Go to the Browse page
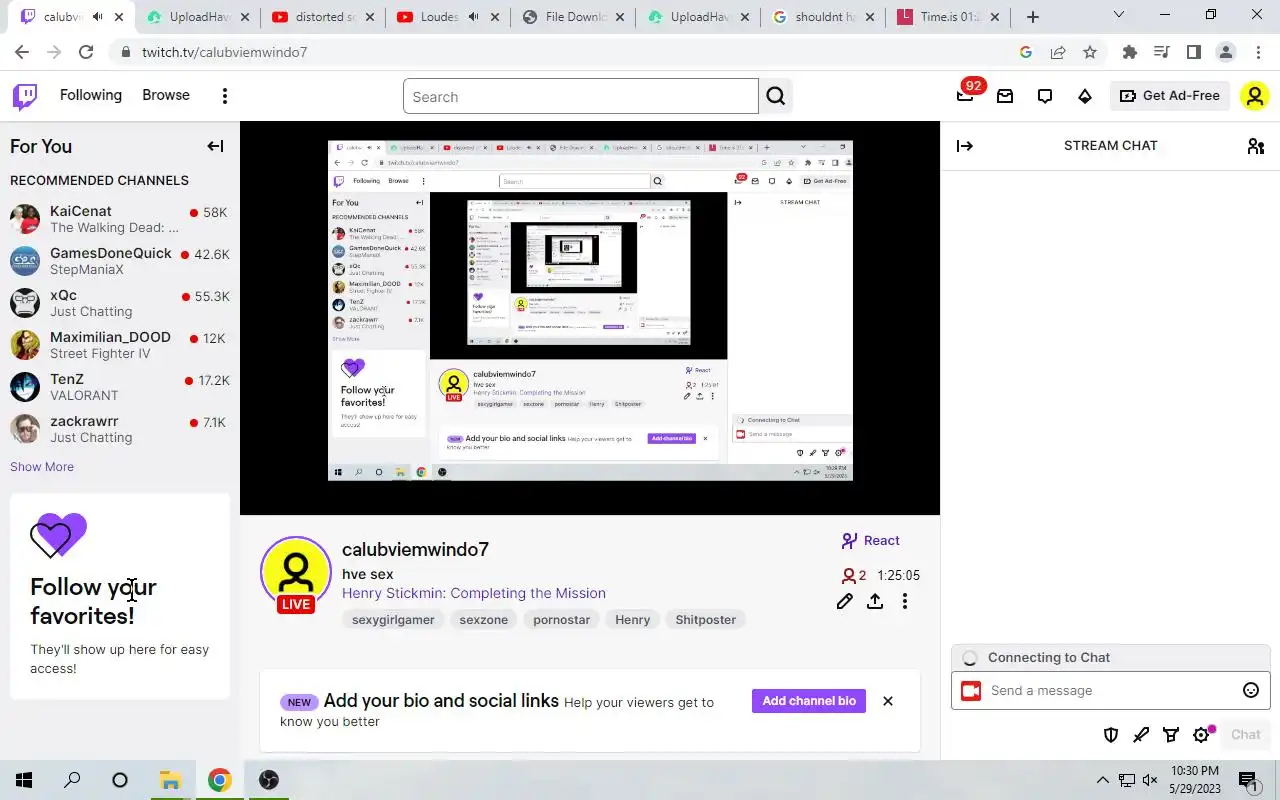The height and width of the screenshot is (800, 1280). click(166, 95)
